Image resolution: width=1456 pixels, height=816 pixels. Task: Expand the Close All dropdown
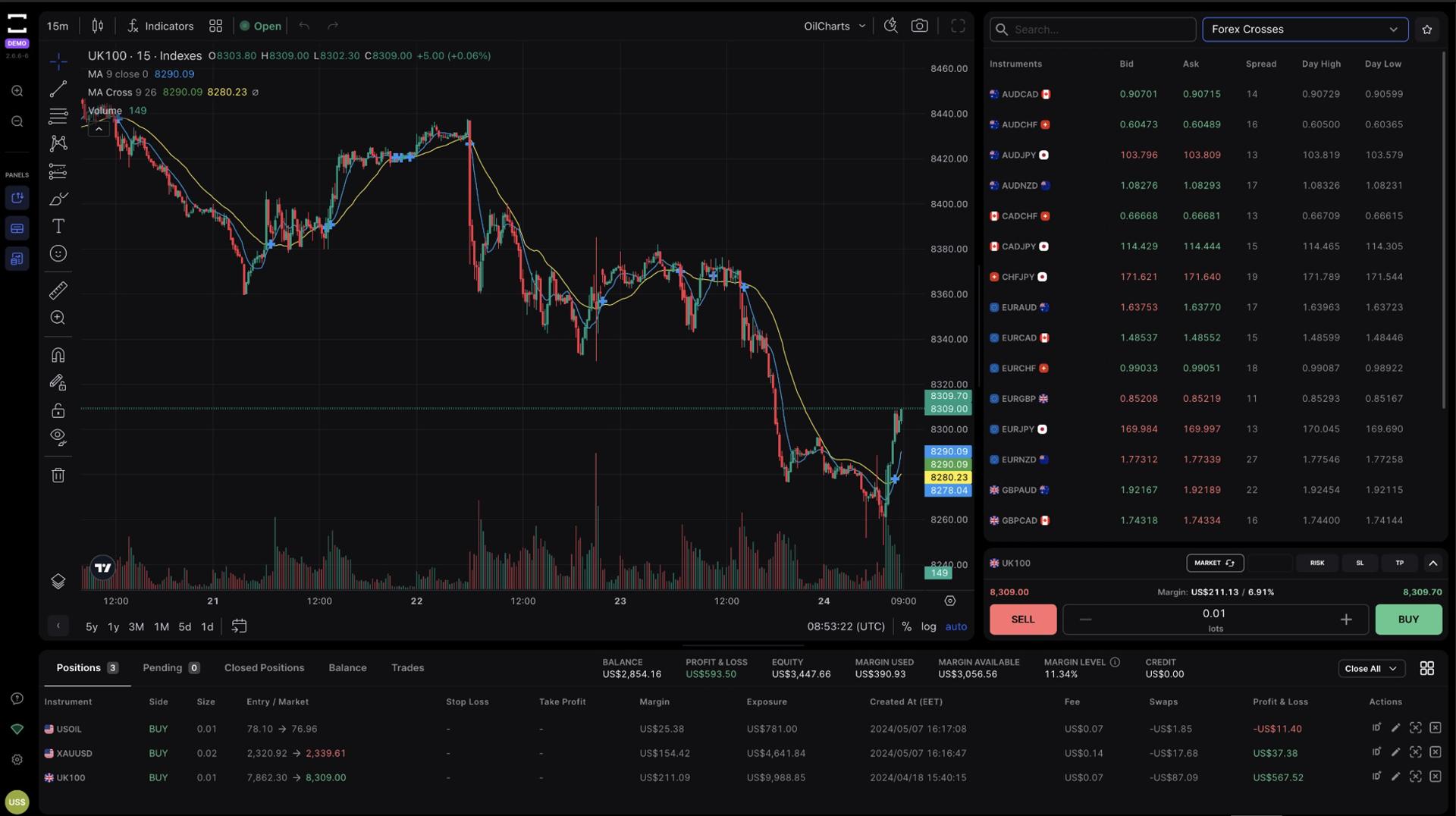(x=1371, y=668)
